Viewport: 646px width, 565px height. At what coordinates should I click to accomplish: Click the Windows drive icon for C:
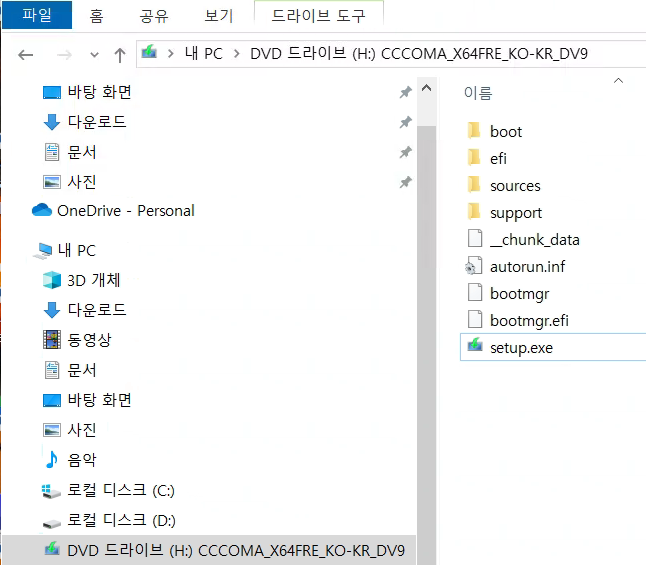coord(51,491)
